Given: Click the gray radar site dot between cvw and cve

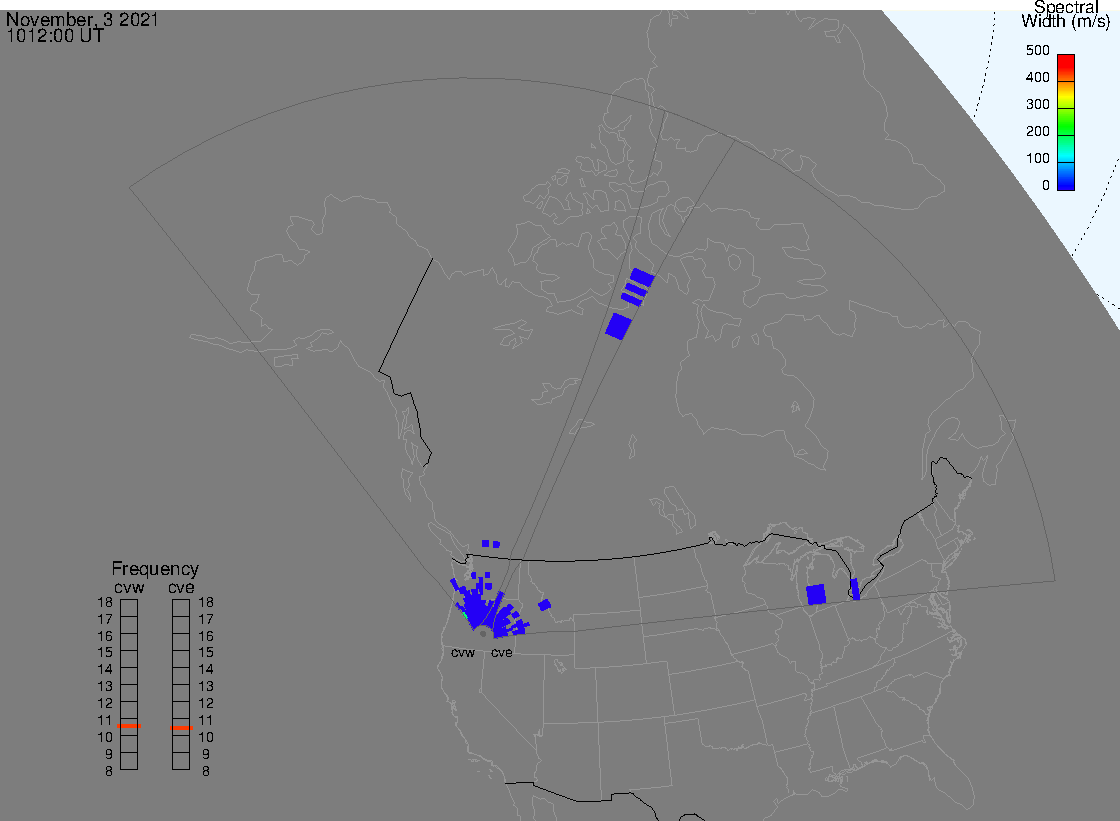Looking at the screenshot, I should click(484, 634).
